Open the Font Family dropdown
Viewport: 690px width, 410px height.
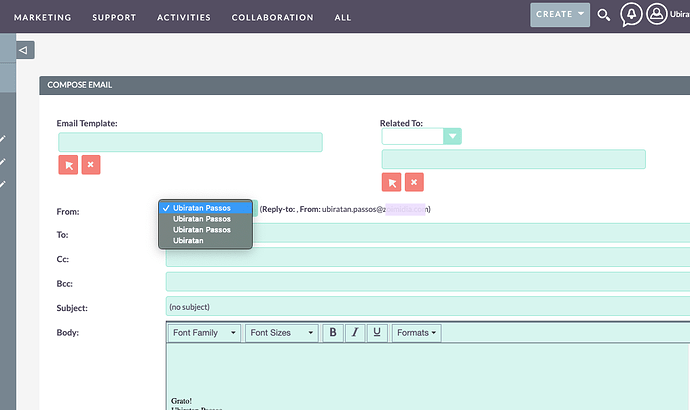(x=204, y=333)
